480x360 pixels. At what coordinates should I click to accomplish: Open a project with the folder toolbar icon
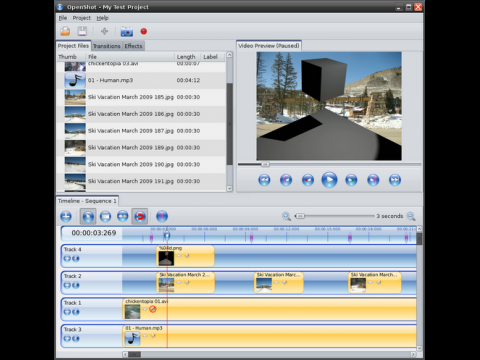65,31
